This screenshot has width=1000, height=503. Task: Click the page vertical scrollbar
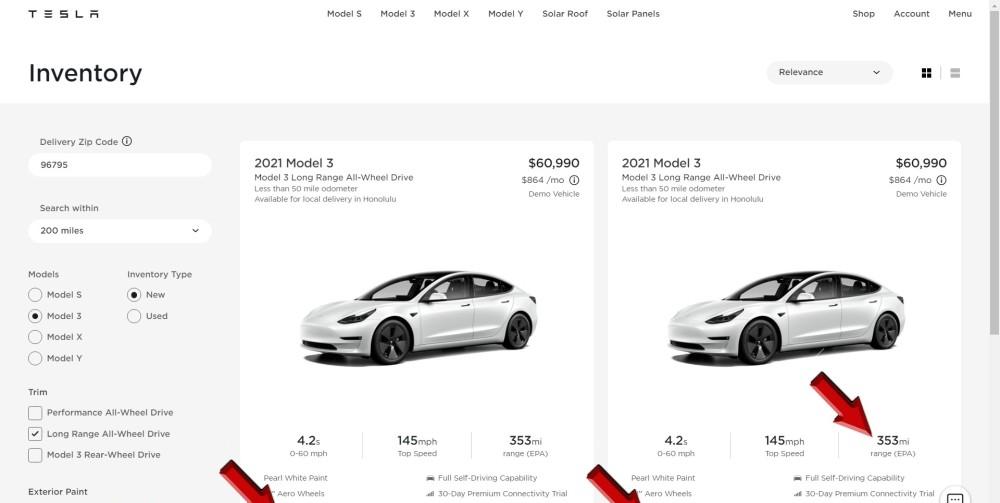[x=994, y=172]
